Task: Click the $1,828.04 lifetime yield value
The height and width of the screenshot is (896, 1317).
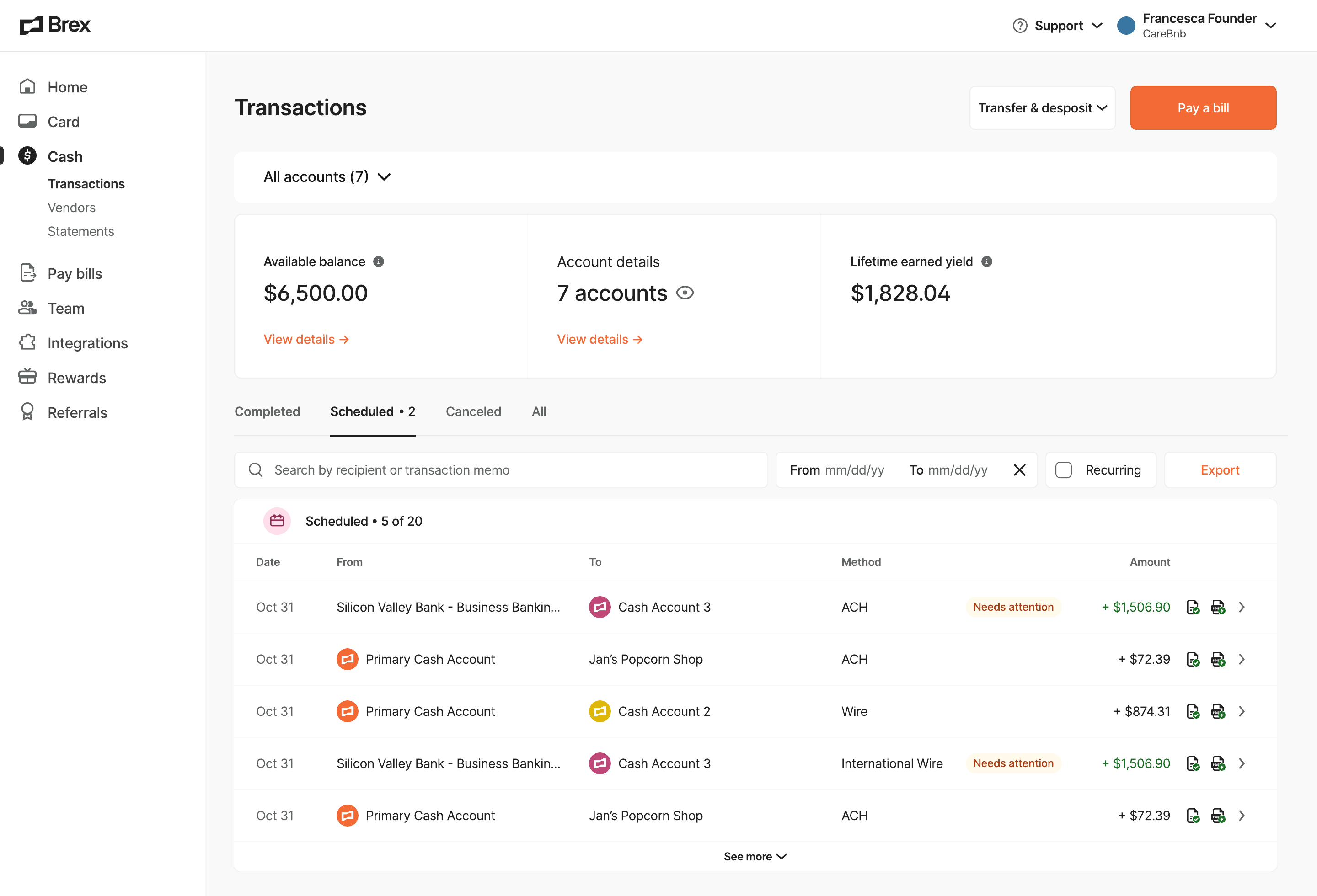Action: 900,293
